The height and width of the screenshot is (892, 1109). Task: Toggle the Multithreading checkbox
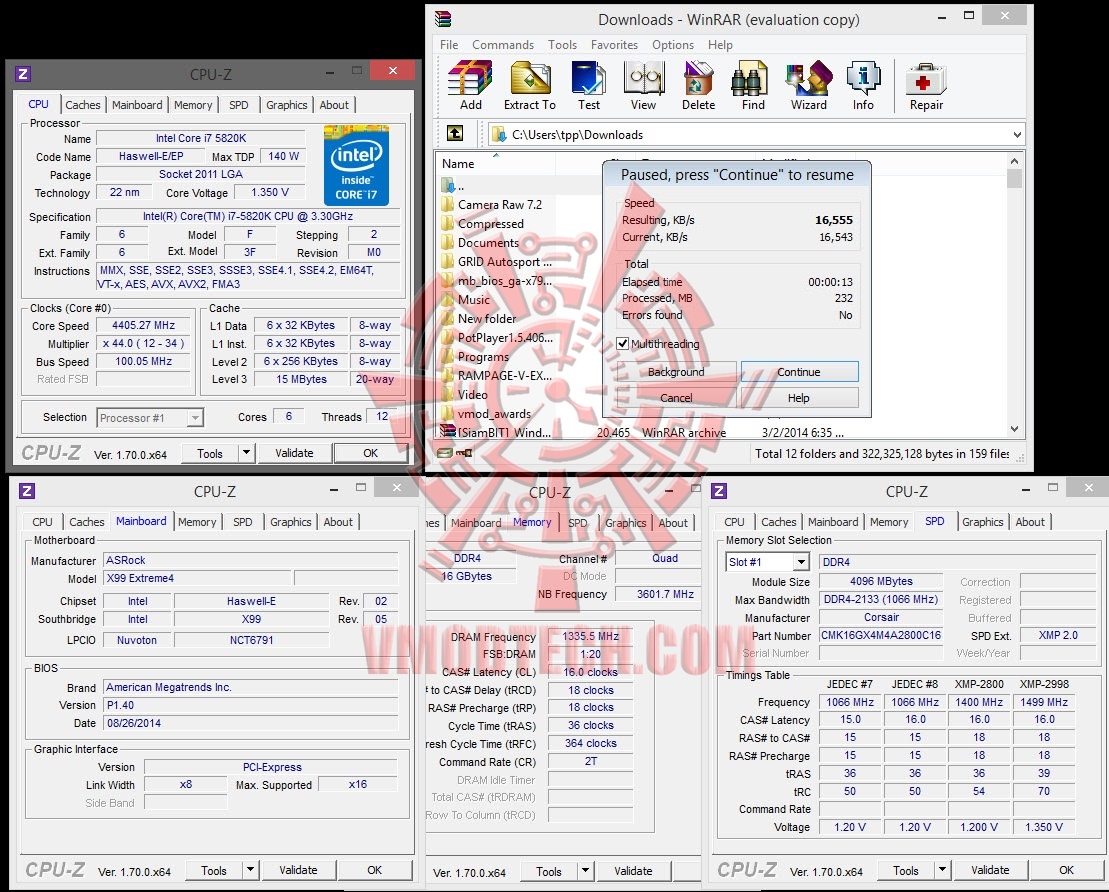click(622, 344)
